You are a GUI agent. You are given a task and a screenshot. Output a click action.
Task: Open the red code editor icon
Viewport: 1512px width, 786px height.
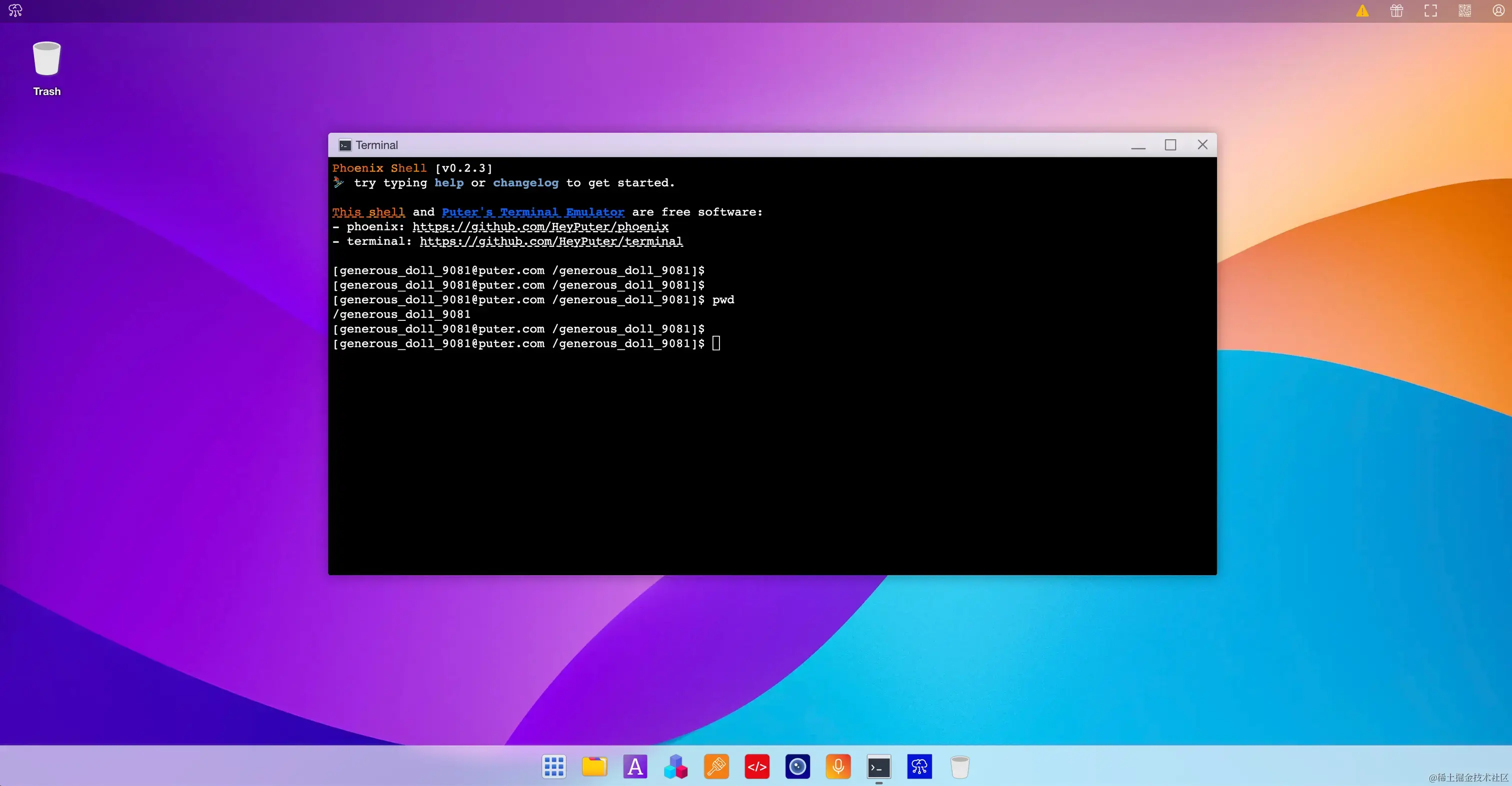(756, 766)
